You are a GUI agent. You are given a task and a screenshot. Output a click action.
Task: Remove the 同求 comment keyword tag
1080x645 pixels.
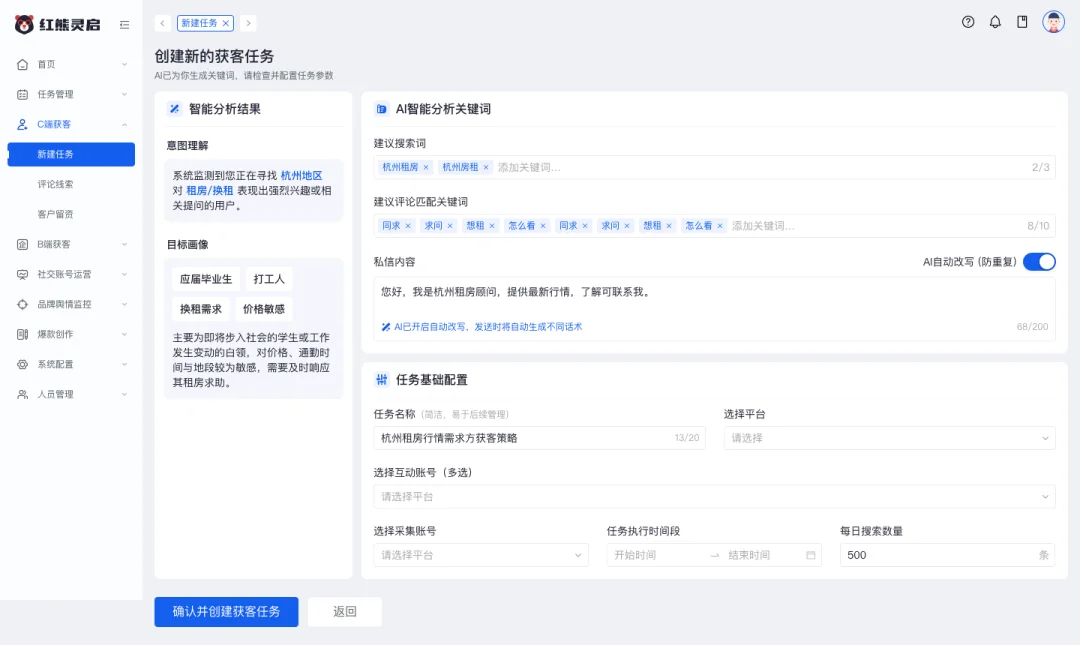(x=408, y=225)
